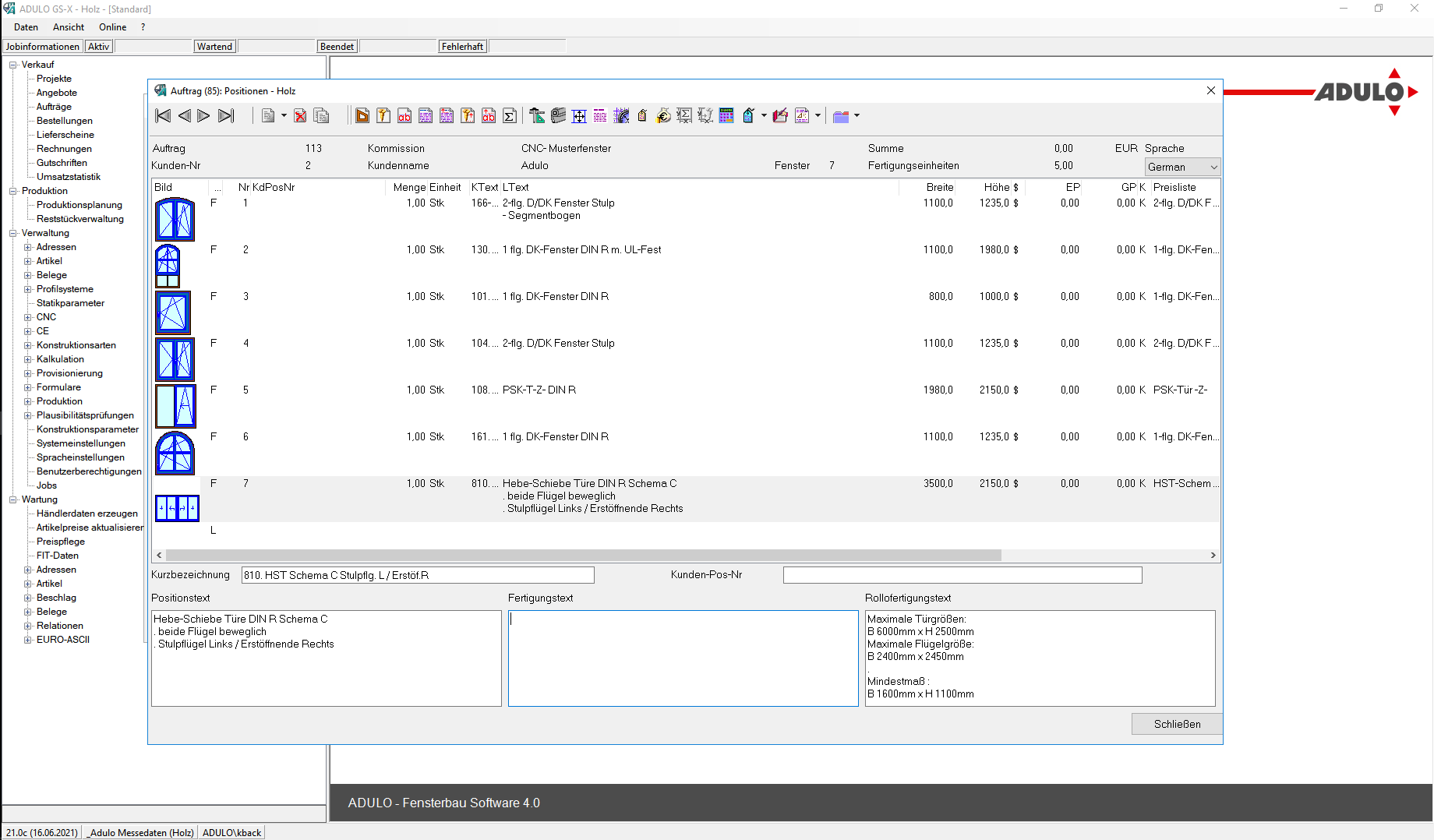Open the Sprache German language dropdown
The image size is (1434, 840).
tap(1182, 167)
